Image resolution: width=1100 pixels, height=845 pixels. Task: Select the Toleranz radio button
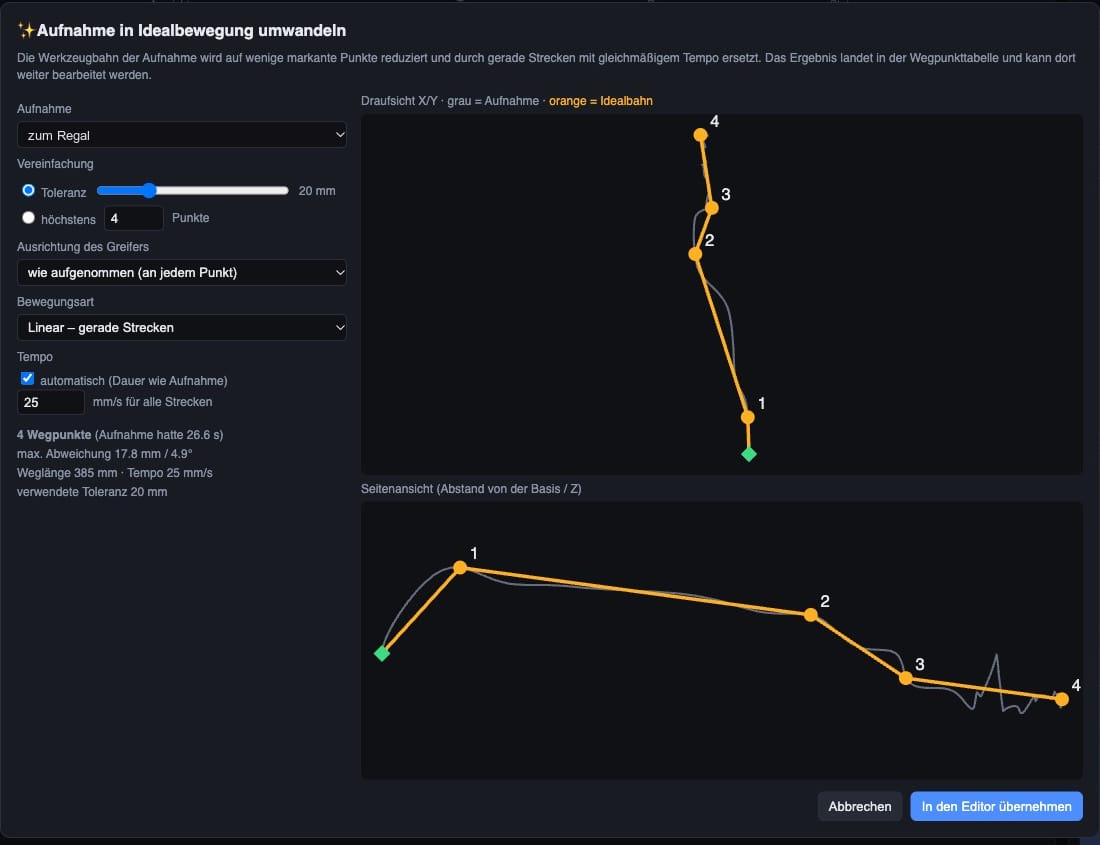tap(28, 191)
